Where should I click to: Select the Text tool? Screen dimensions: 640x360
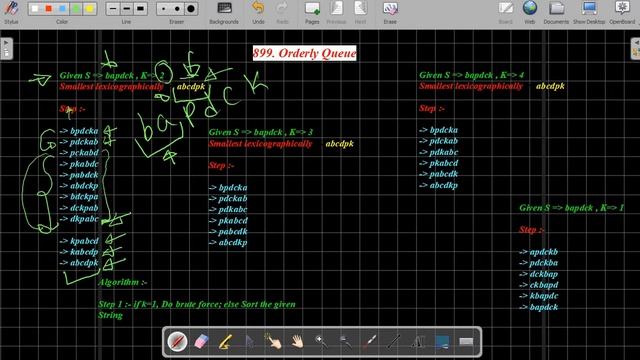[x=418, y=342]
